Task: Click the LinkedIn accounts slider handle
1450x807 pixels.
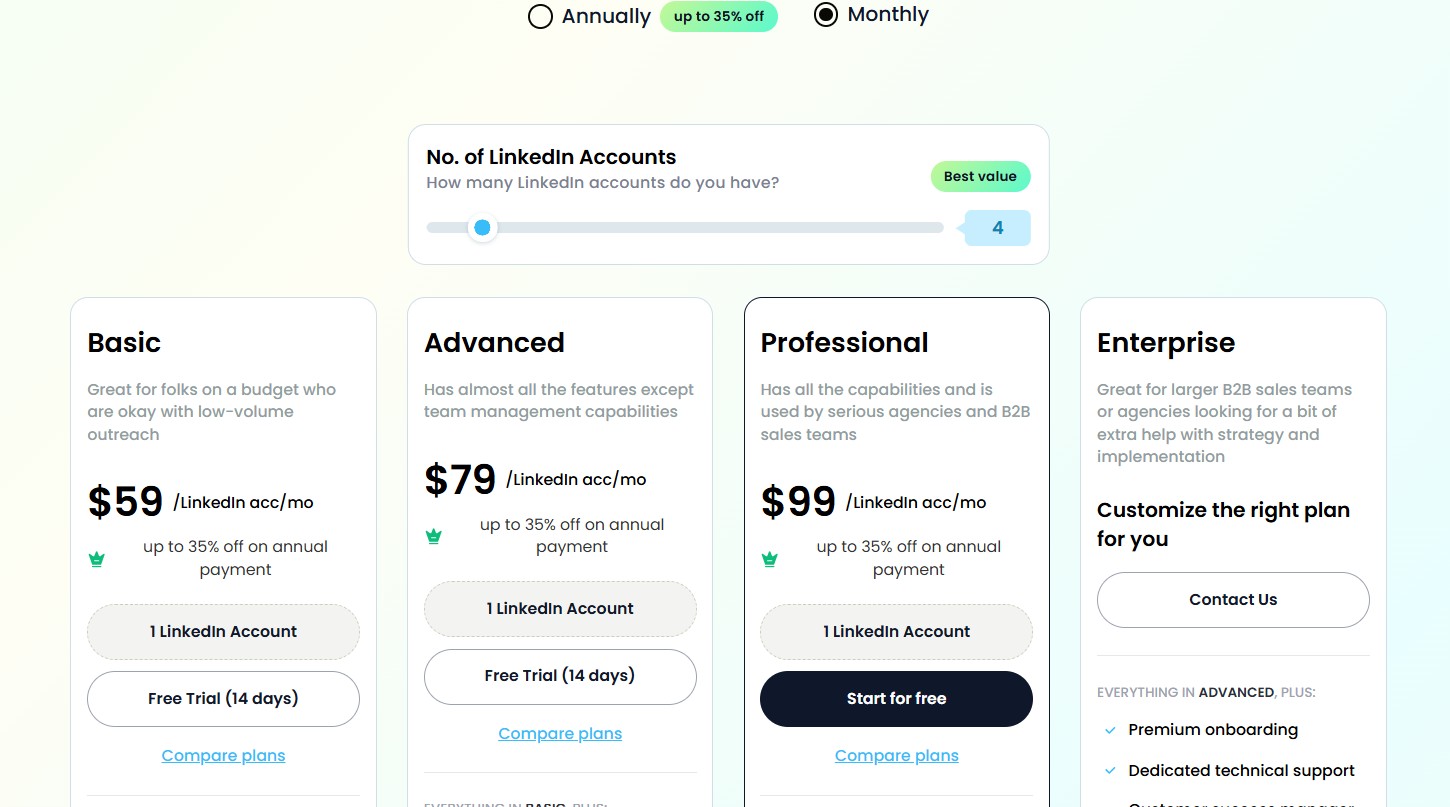Action: click(x=483, y=228)
